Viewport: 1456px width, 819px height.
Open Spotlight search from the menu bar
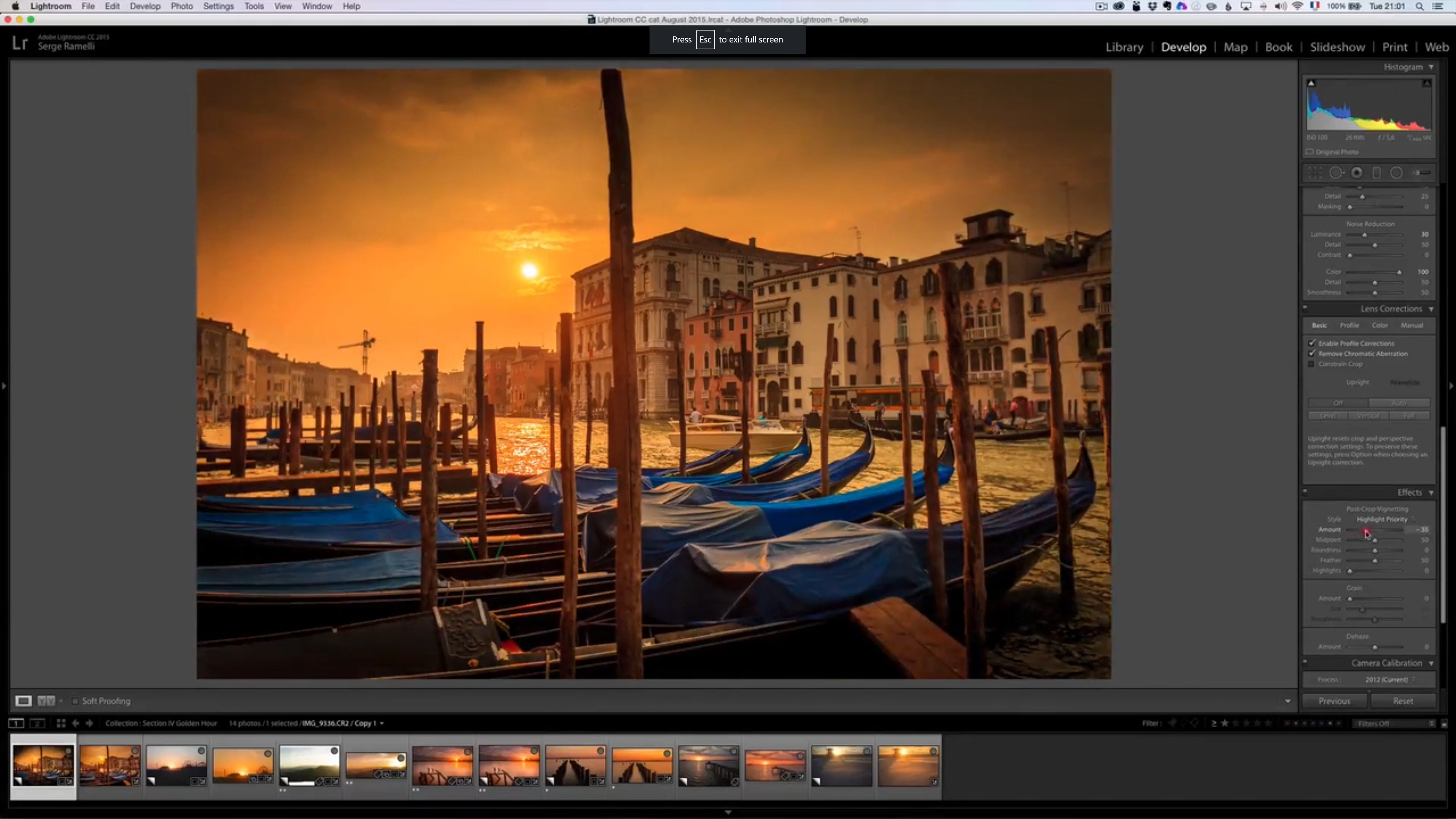coord(1420,6)
